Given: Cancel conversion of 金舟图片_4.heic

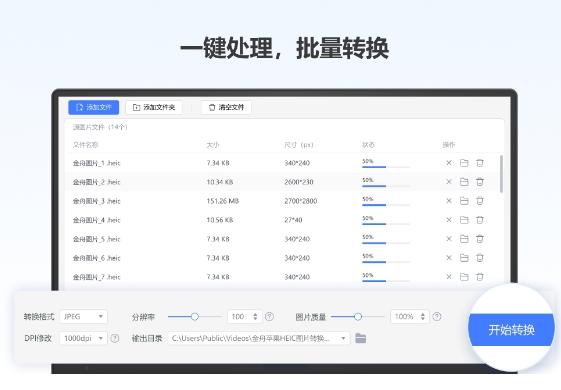Looking at the screenshot, I should pyautogui.click(x=449, y=220).
